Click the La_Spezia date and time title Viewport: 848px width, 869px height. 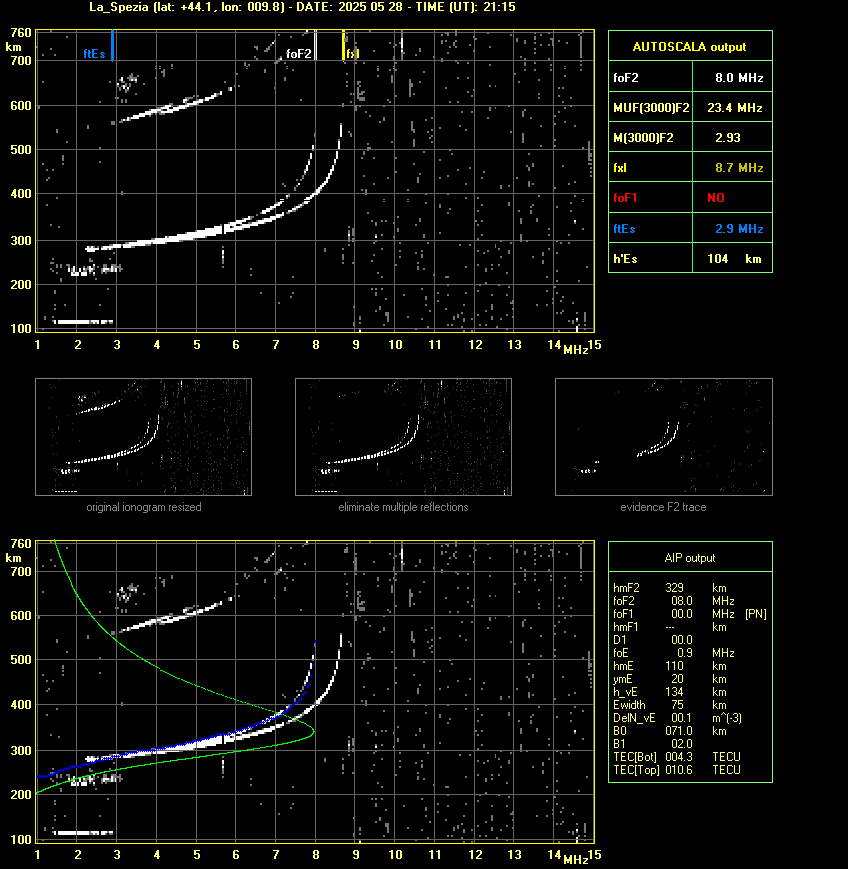point(302,7)
